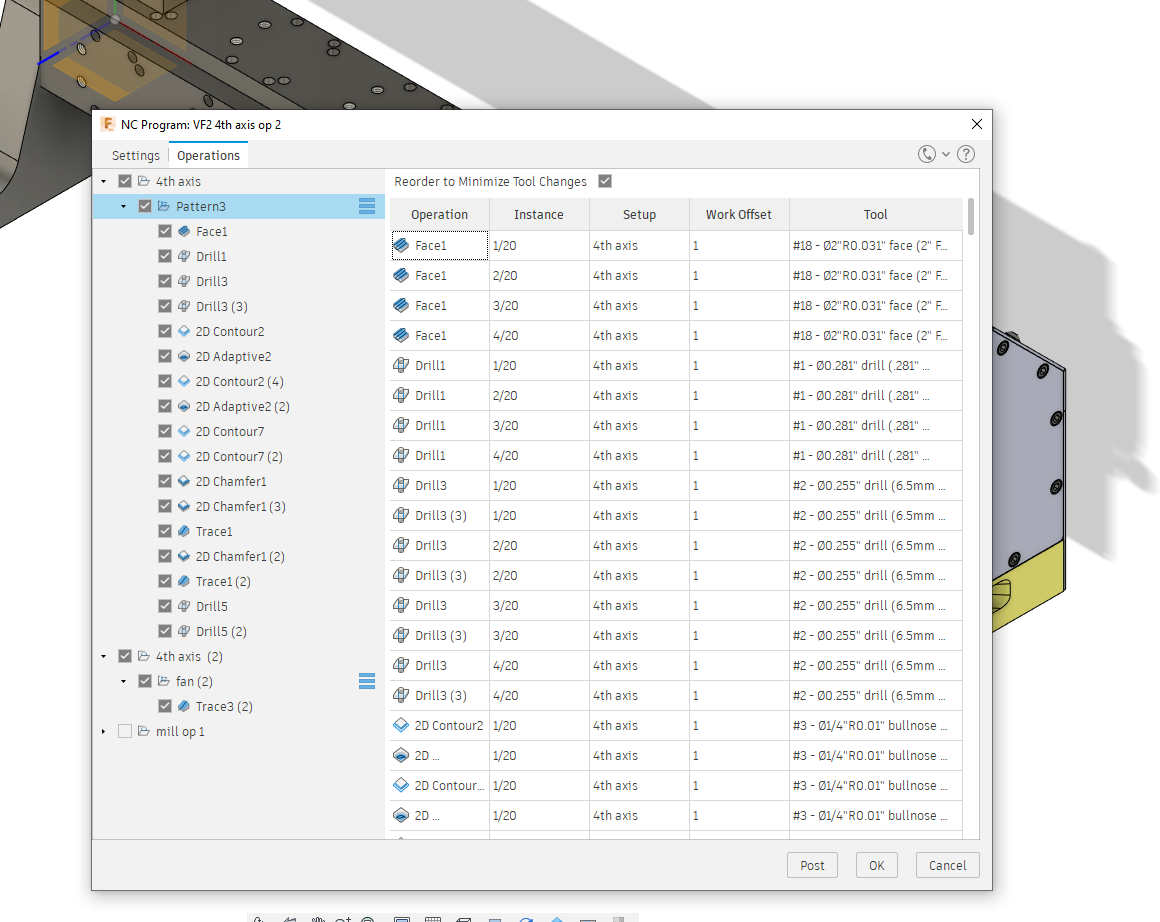Click the phone support icon
The image size is (1160, 922).
[x=926, y=154]
